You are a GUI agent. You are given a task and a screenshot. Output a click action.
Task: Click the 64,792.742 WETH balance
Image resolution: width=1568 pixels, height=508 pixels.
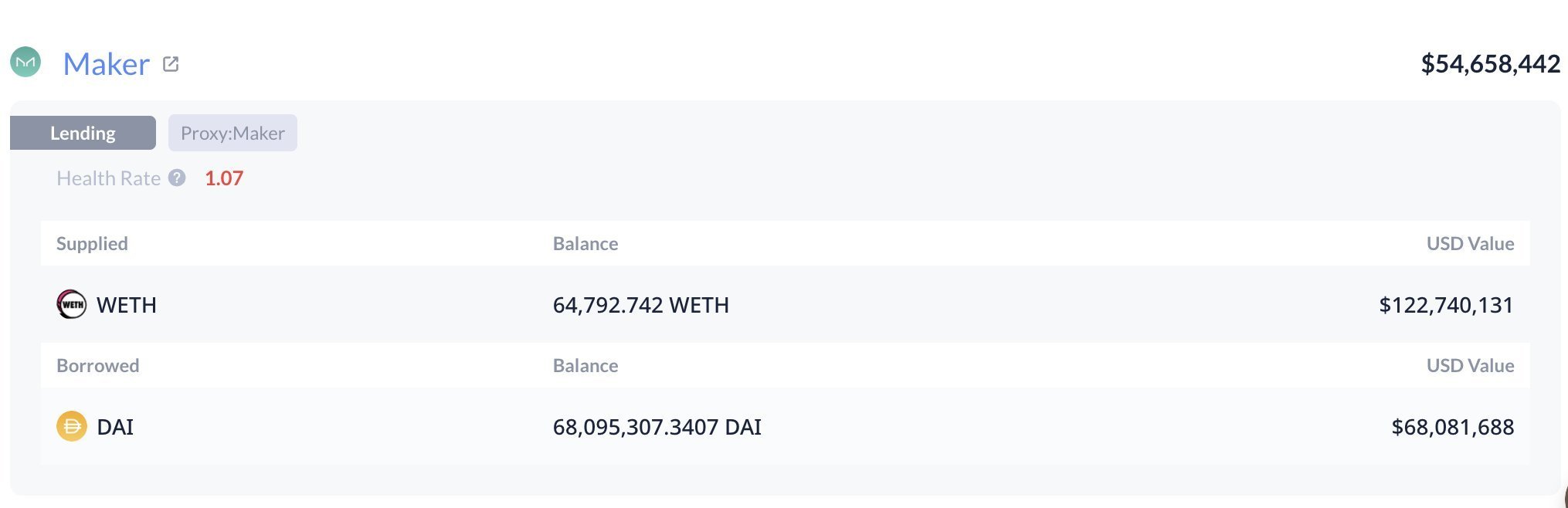(640, 305)
